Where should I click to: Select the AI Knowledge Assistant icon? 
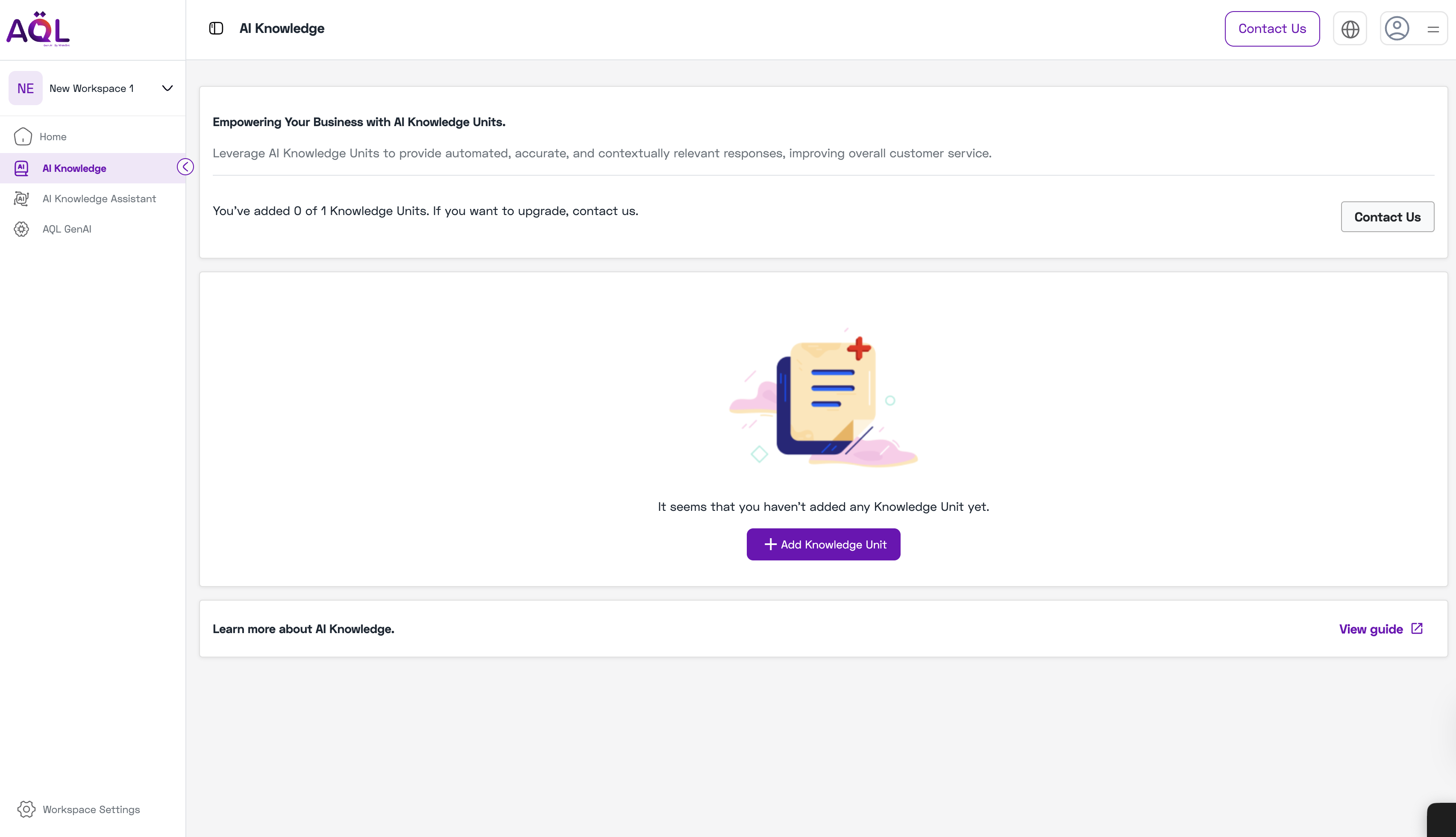pyautogui.click(x=21, y=198)
